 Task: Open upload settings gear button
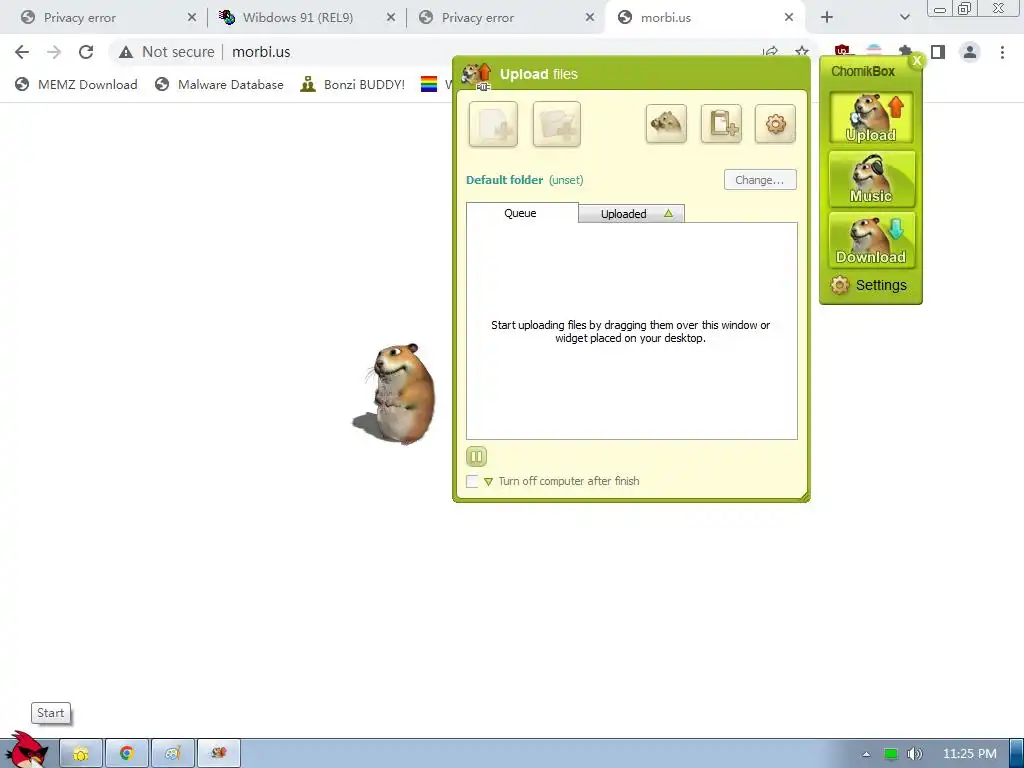[x=775, y=123]
